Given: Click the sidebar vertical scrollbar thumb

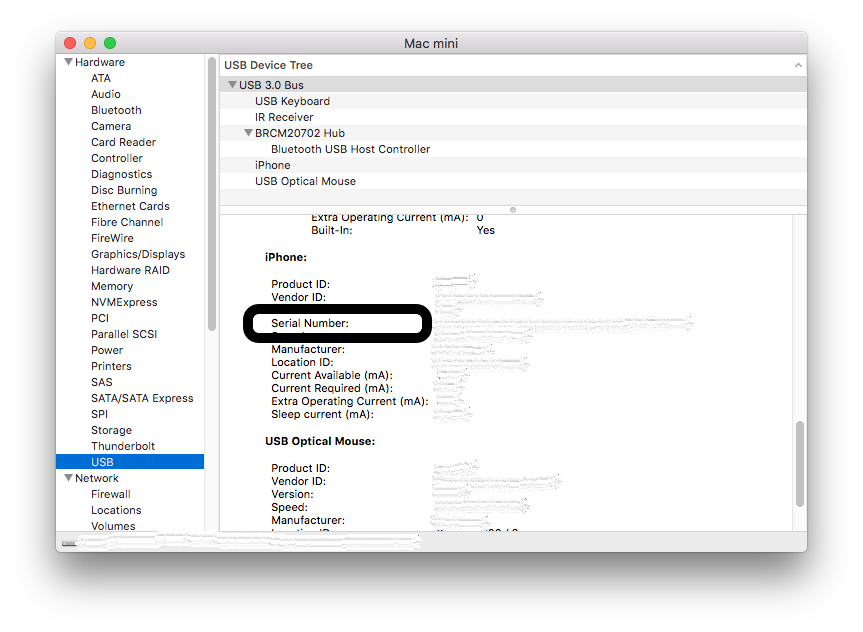Looking at the screenshot, I should tap(212, 194).
